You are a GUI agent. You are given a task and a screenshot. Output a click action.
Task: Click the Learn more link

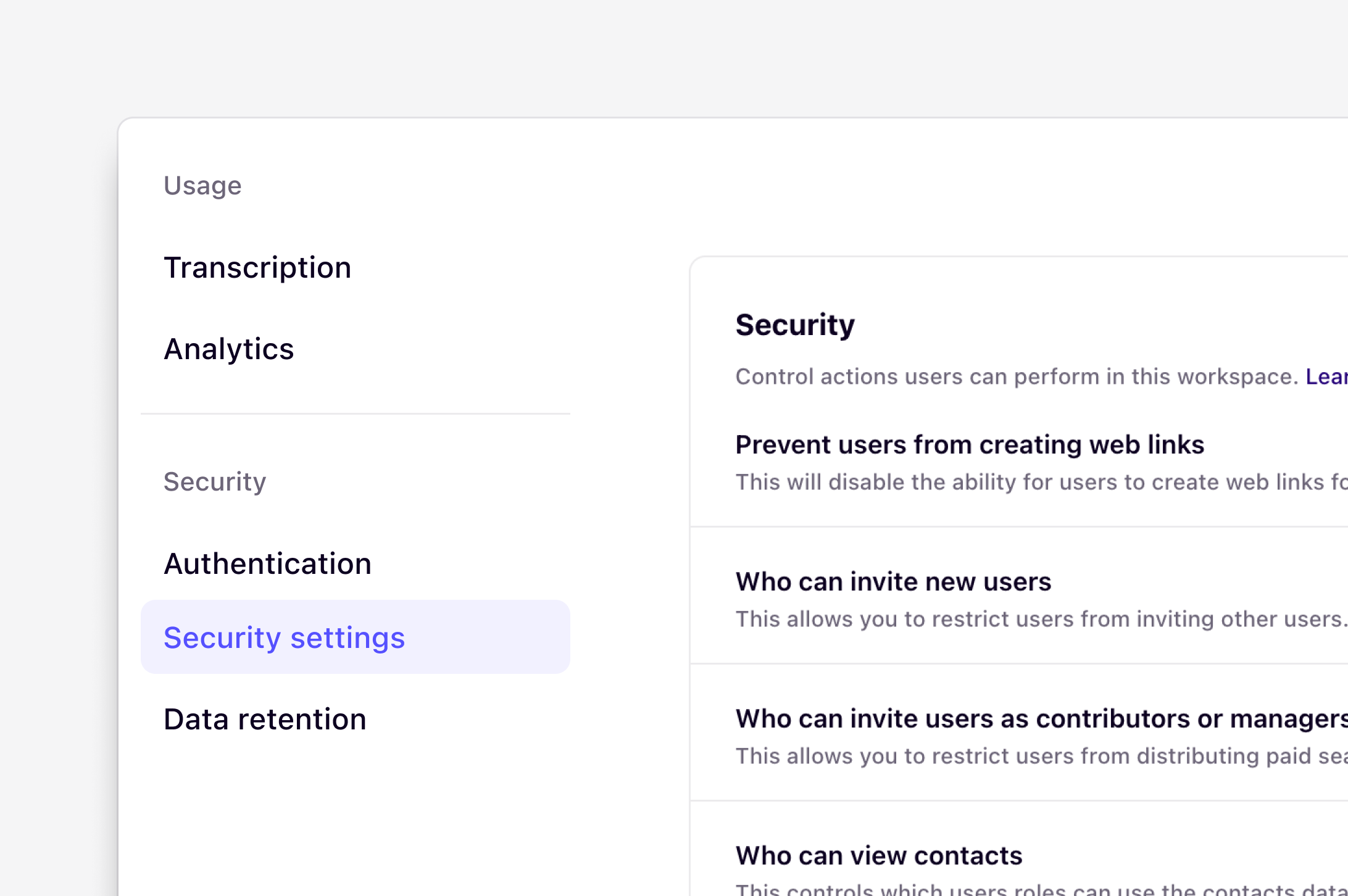pos(1330,376)
